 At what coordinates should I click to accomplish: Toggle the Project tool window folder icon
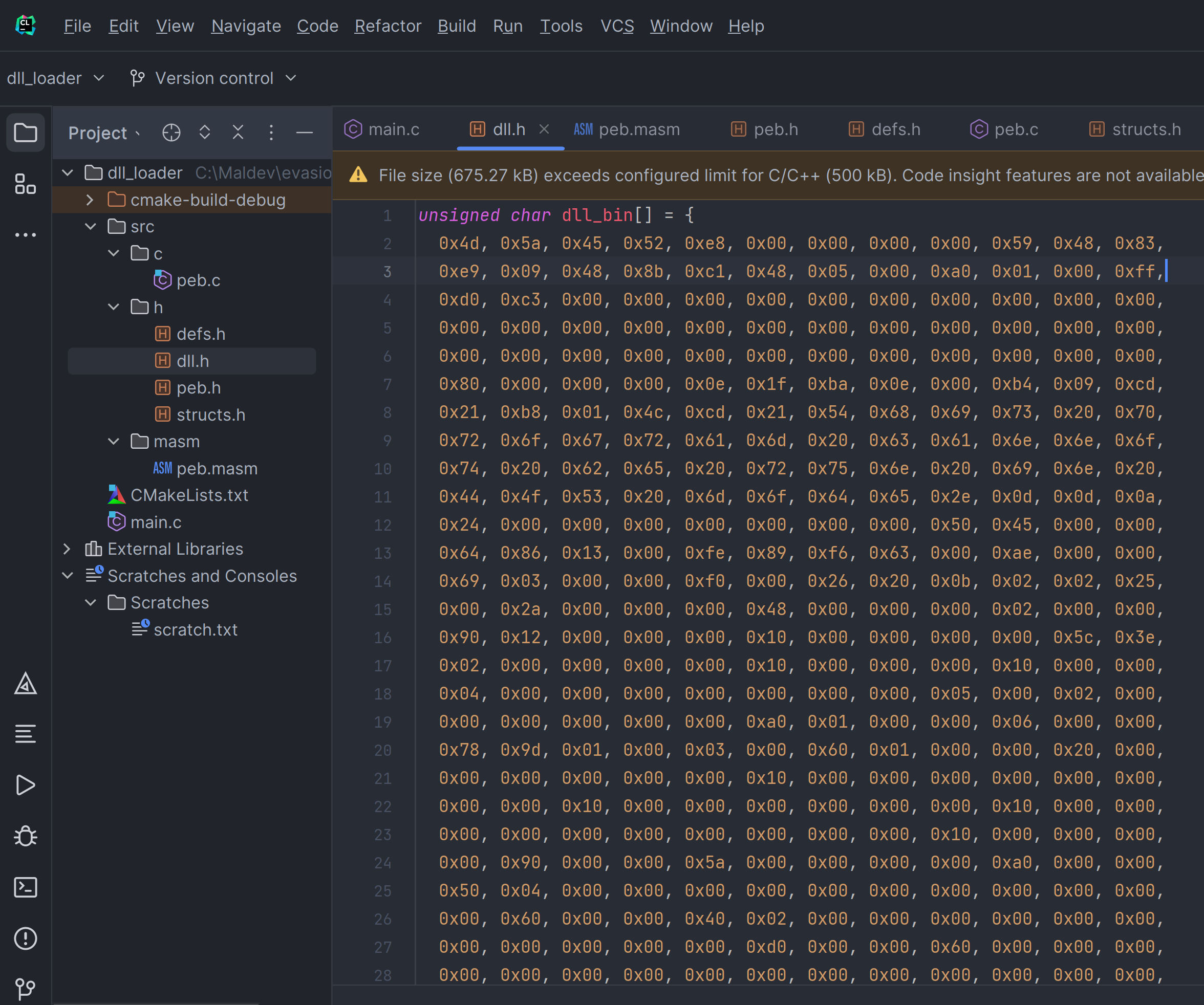[25, 133]
